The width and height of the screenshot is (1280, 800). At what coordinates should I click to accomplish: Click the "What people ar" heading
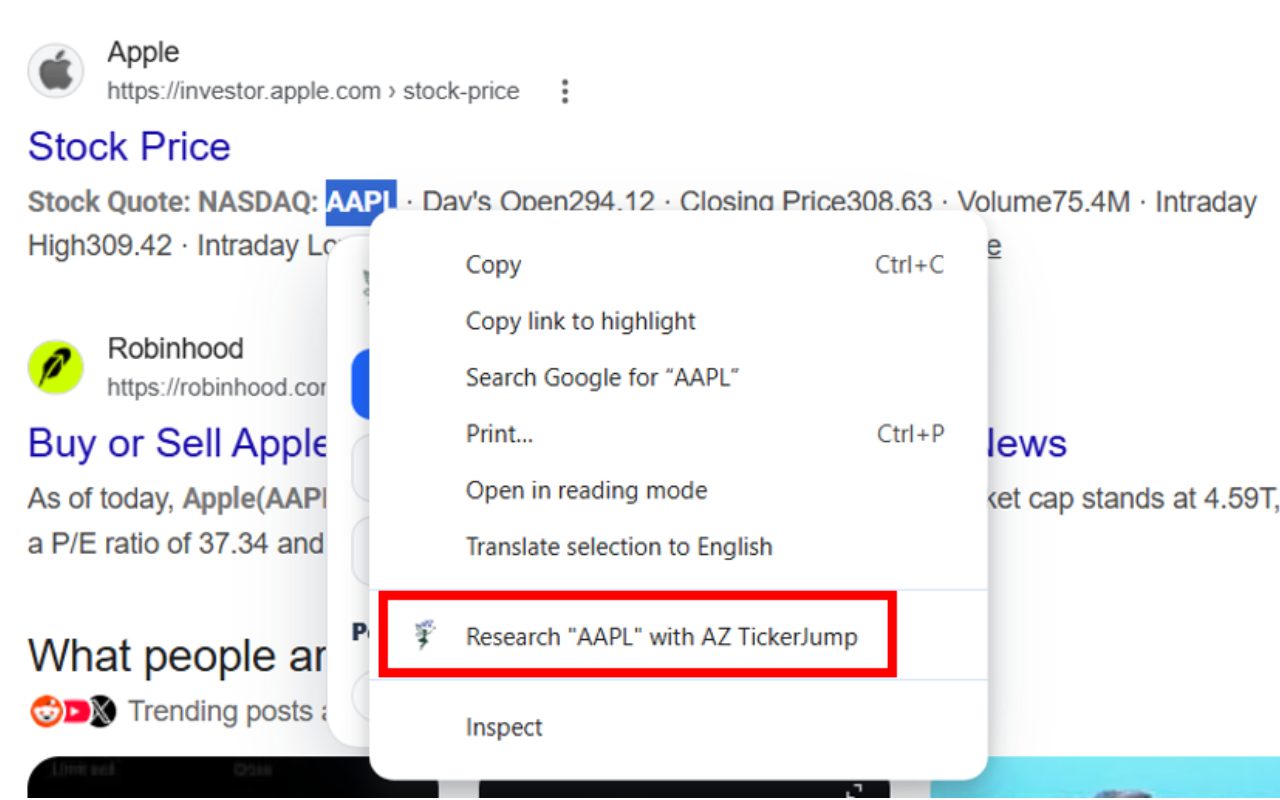(x=176, y=656)
